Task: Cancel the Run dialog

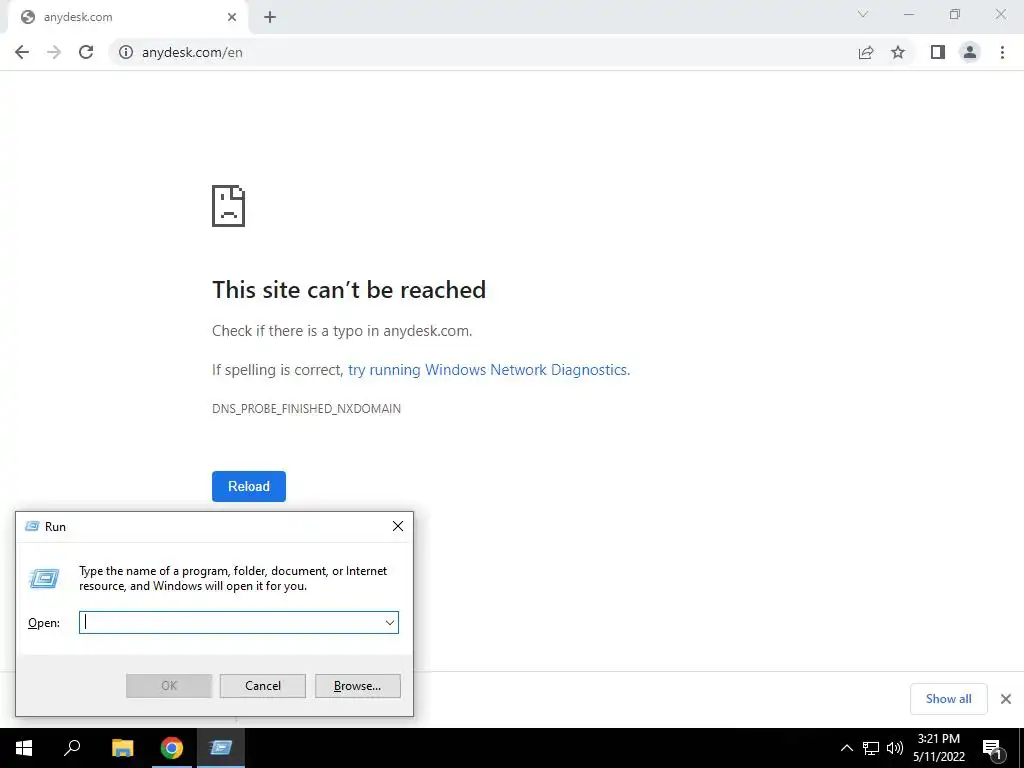Action: click(263, 686)
